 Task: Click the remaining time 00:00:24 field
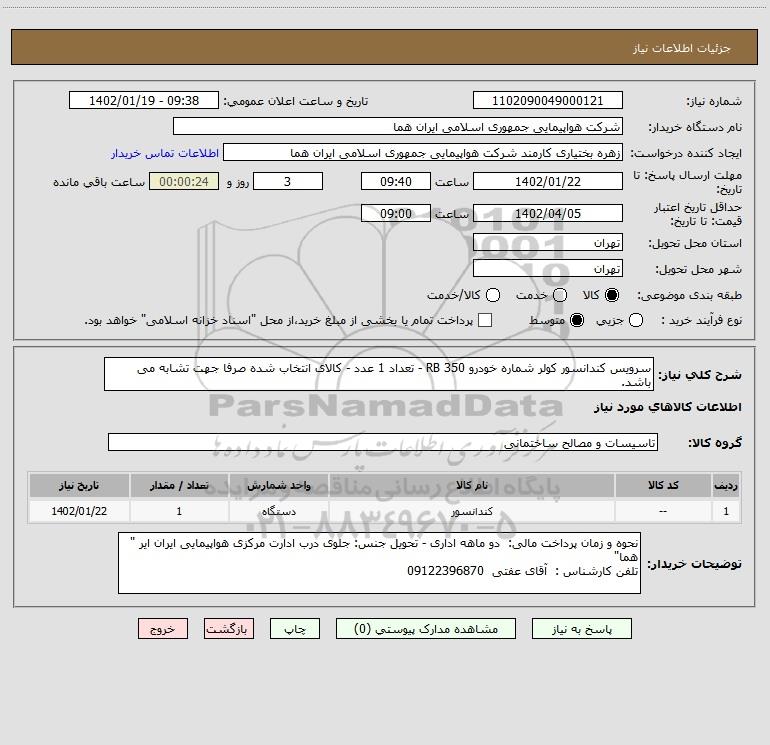(184, 181)
